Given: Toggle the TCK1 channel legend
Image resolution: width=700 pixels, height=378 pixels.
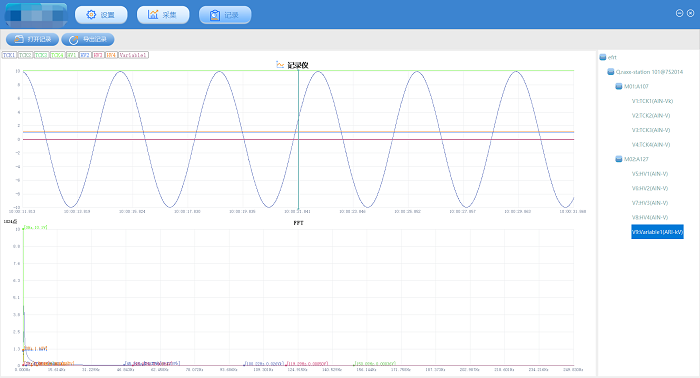Looking at the screenshot, I should [9, 55].
